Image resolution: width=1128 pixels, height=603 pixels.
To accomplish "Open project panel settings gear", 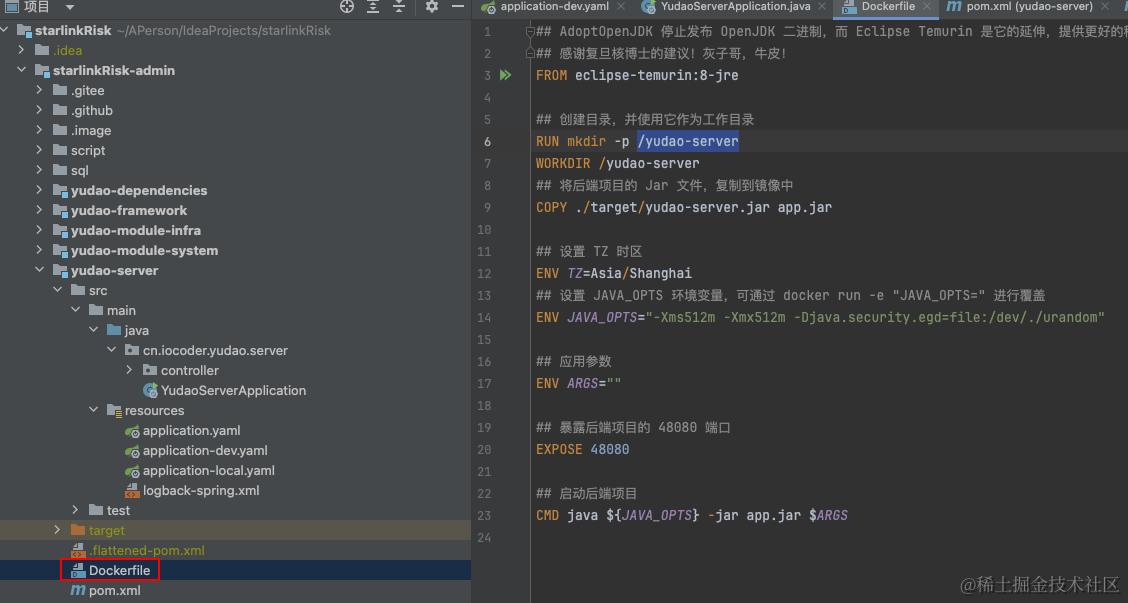I will click(x=432, y=6).
